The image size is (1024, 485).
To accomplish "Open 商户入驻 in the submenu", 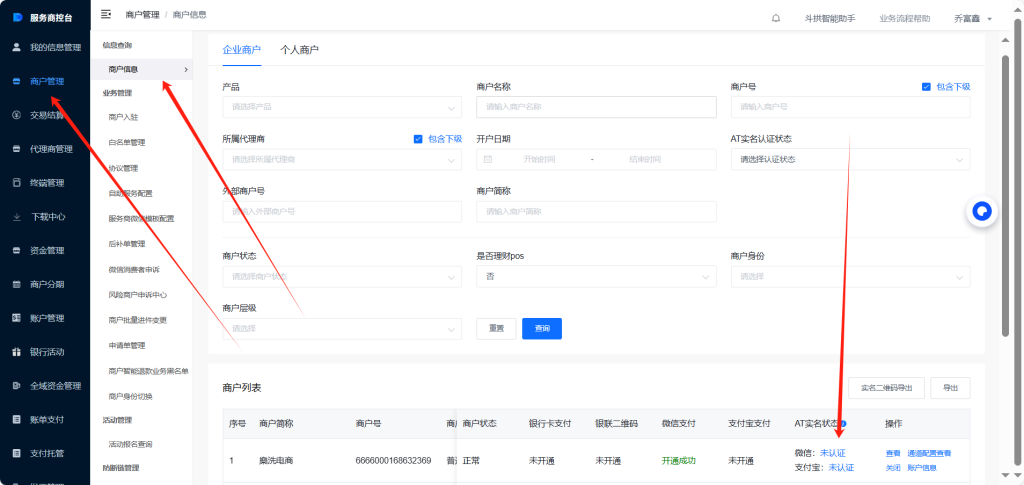I will (x=123, y=117).
